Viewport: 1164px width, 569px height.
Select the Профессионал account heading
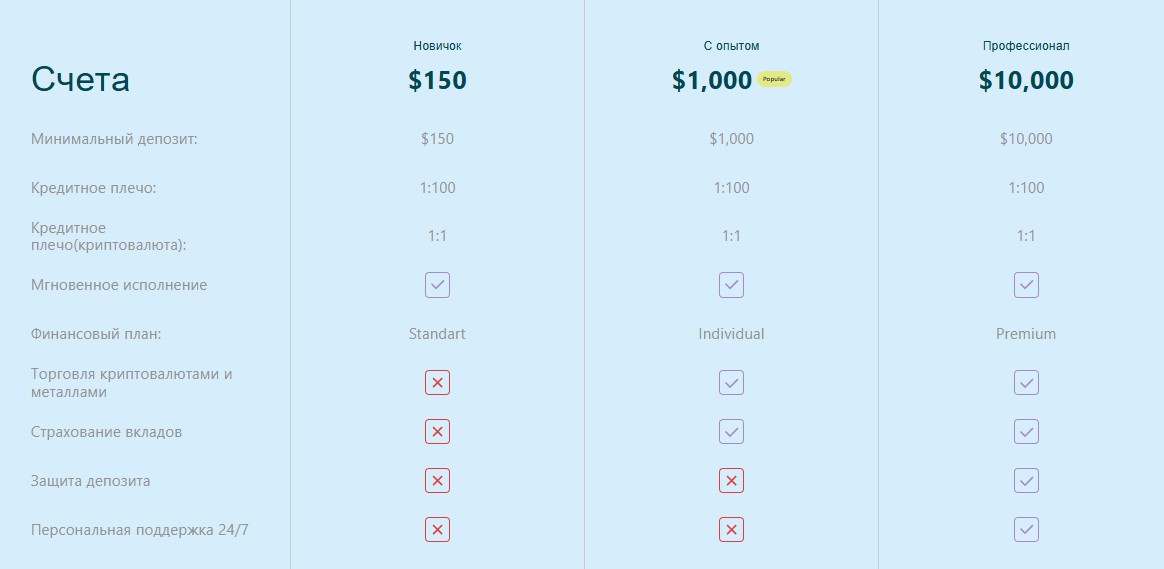[x=1026, y=46]
